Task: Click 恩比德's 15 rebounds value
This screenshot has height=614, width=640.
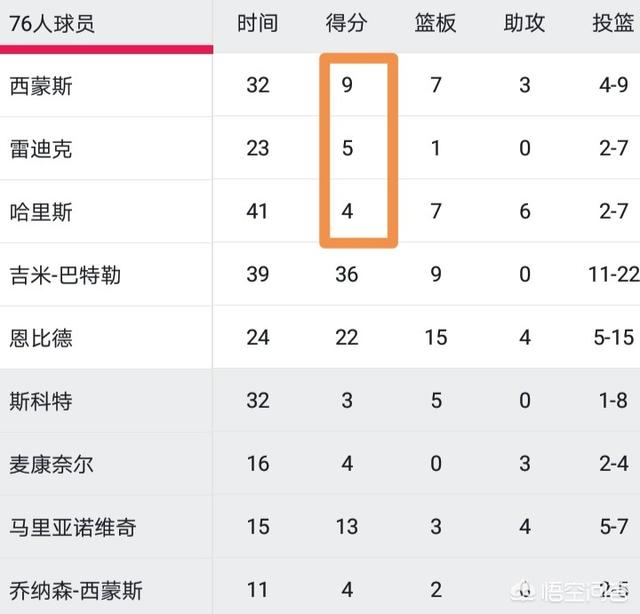Action: (436, 338)
